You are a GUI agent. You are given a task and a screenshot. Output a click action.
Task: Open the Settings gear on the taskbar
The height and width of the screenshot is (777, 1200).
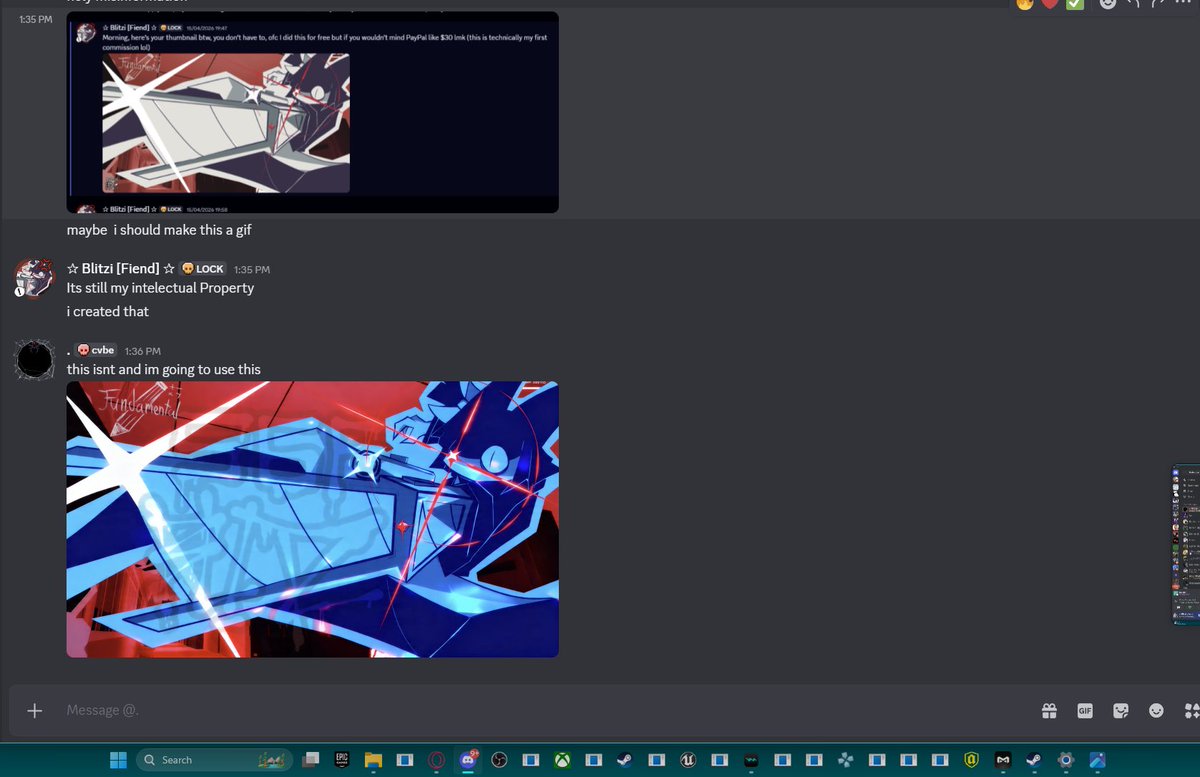coord(1065,760)
